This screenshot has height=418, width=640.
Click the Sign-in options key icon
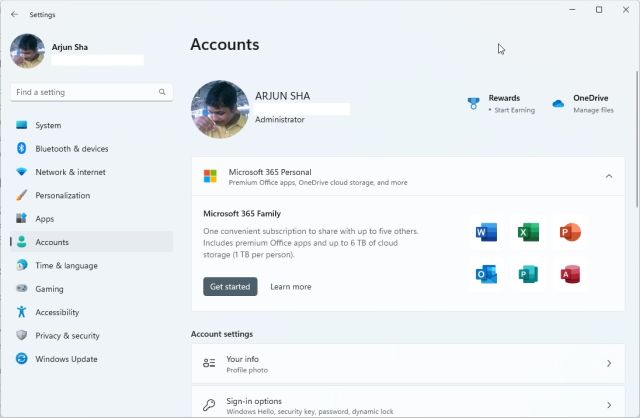click(209, 405)
